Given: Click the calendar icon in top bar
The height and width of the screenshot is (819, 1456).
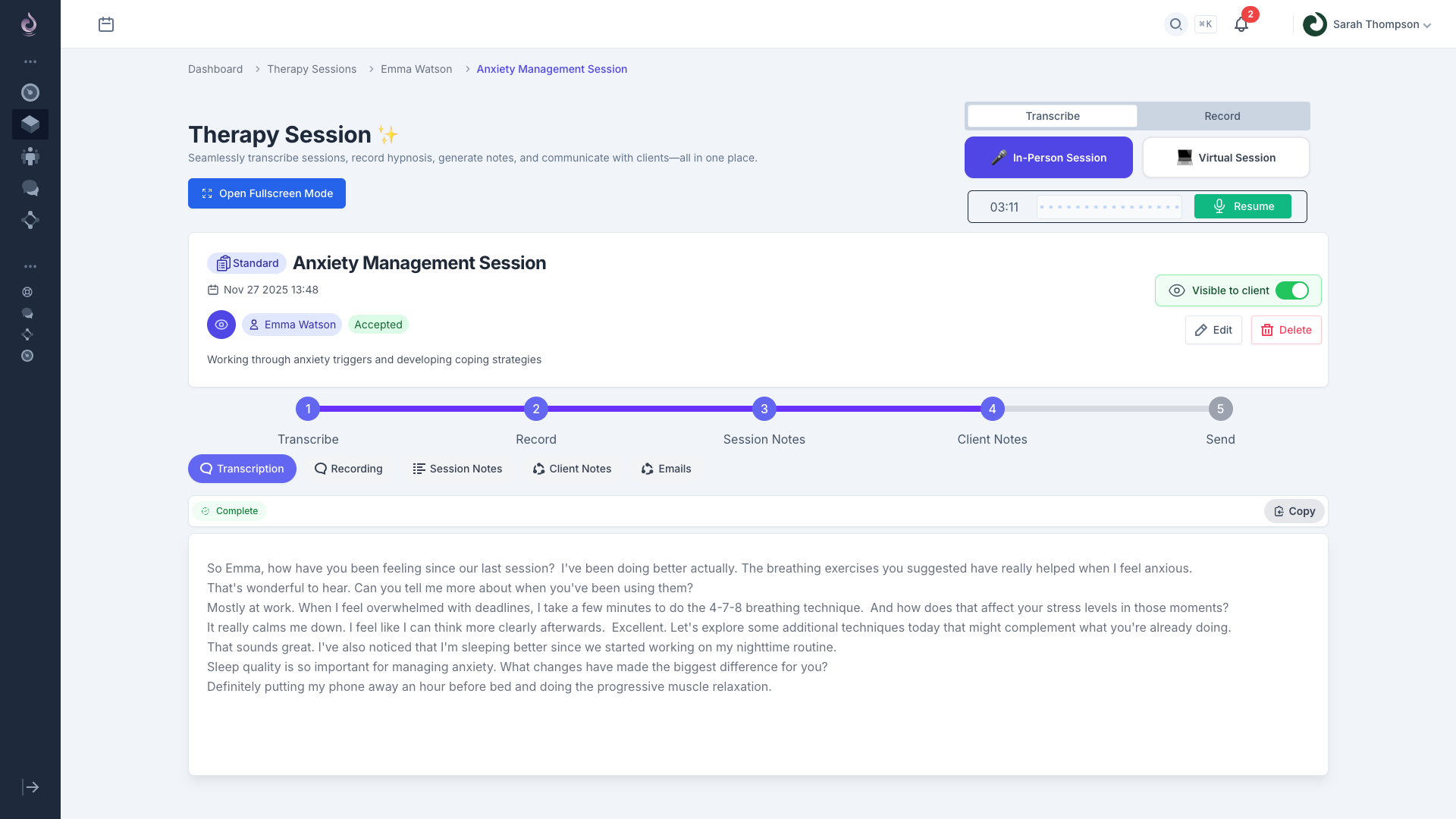Looking at the screenshot, I should 106,24.
